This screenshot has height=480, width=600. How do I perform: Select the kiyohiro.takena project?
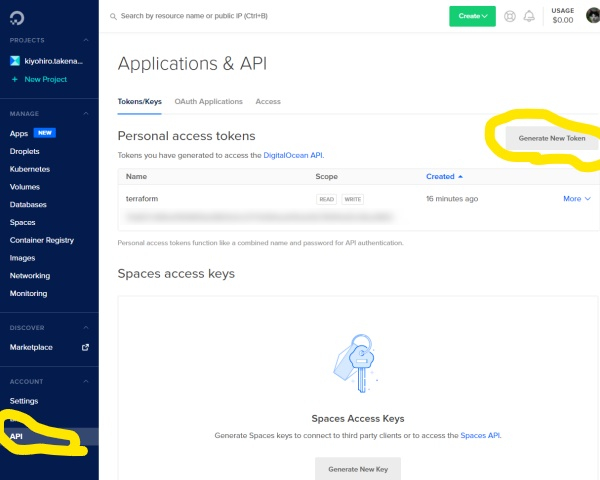point(53,61)
